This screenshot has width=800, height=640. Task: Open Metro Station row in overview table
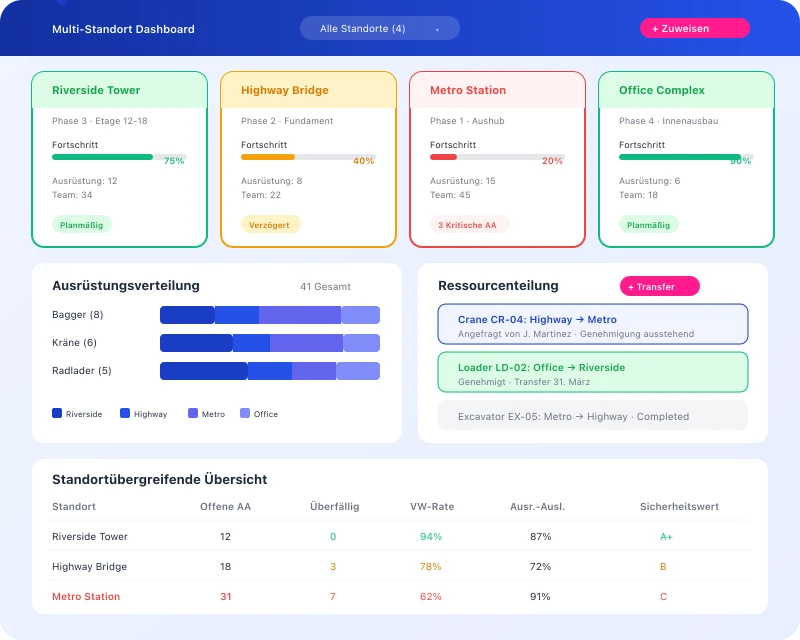(88, 596)
